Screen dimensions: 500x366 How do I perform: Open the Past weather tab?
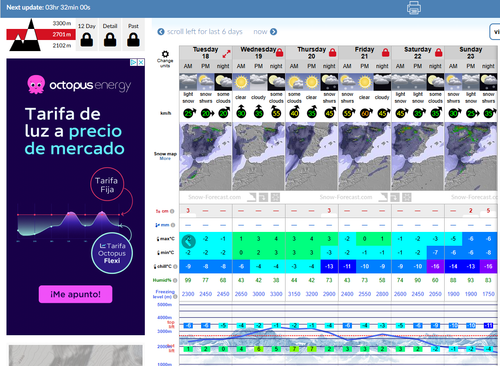click(x=133, y=35)
